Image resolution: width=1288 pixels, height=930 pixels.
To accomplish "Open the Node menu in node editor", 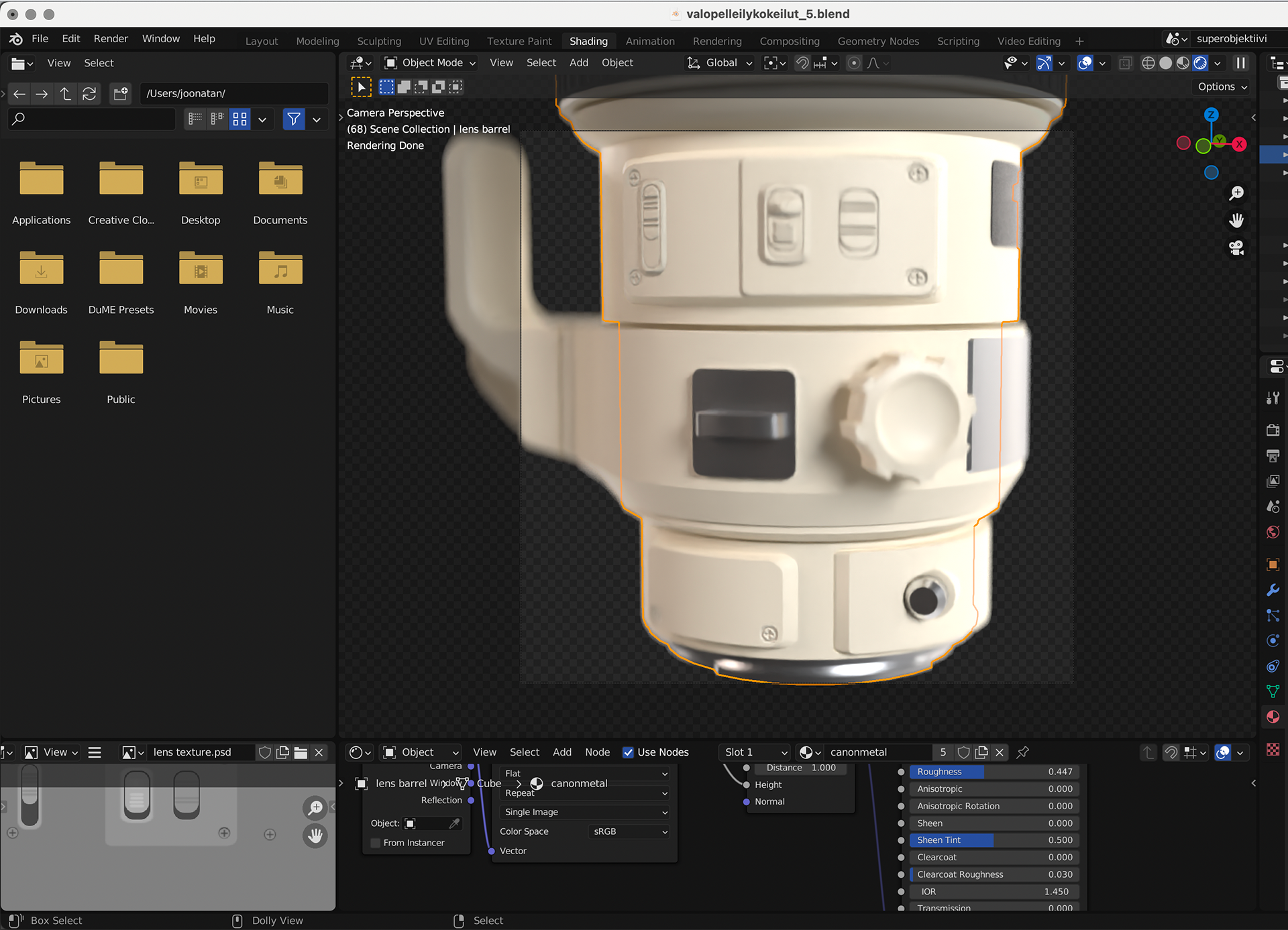I will point(597,752).
